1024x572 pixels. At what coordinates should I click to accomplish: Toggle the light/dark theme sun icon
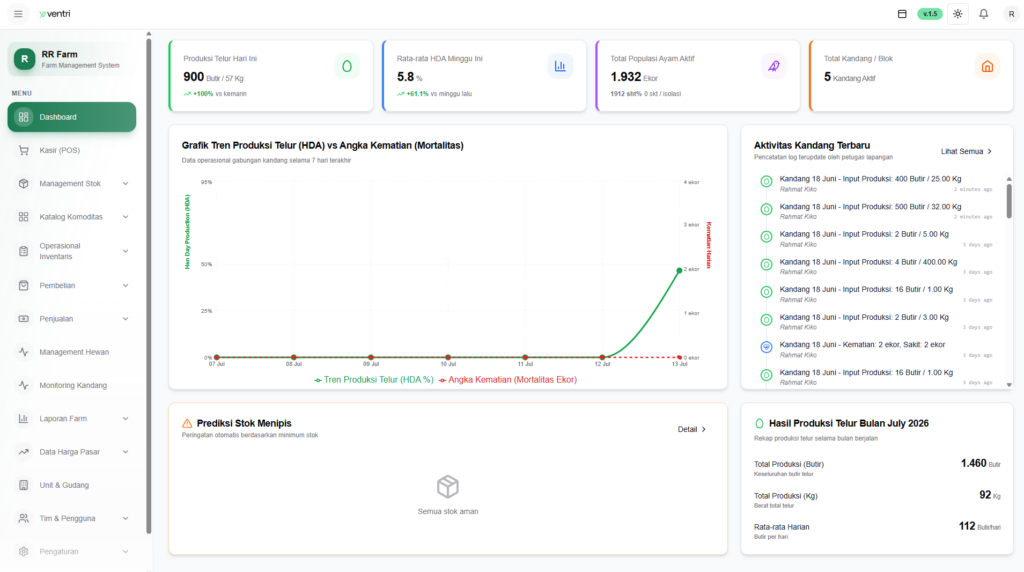point(957,14)
